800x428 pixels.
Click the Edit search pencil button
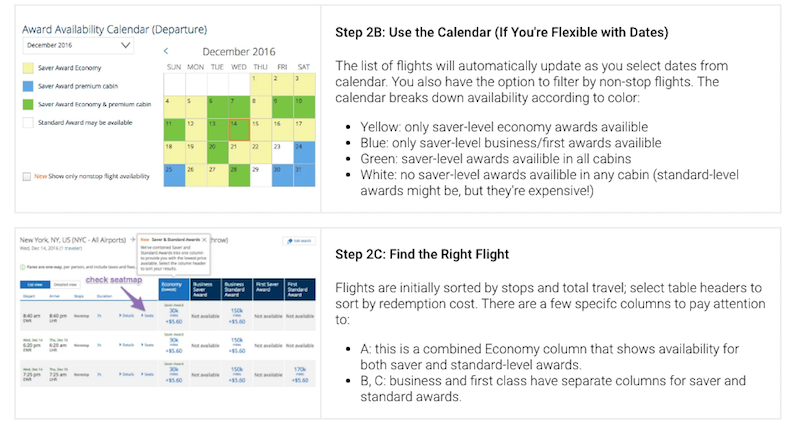pyautogui.click(x=299, y=241)
